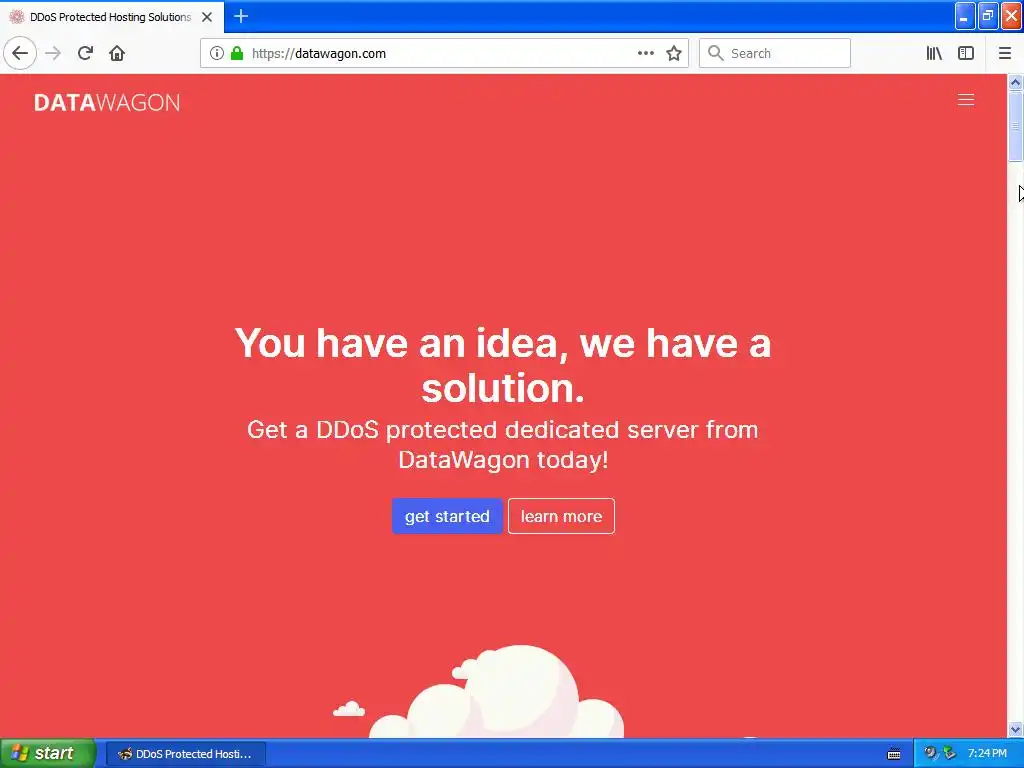The height and width of the screenshot is (768, 1024).
Task: Click the 7:24 PM clock
Action: pos(987,754)
